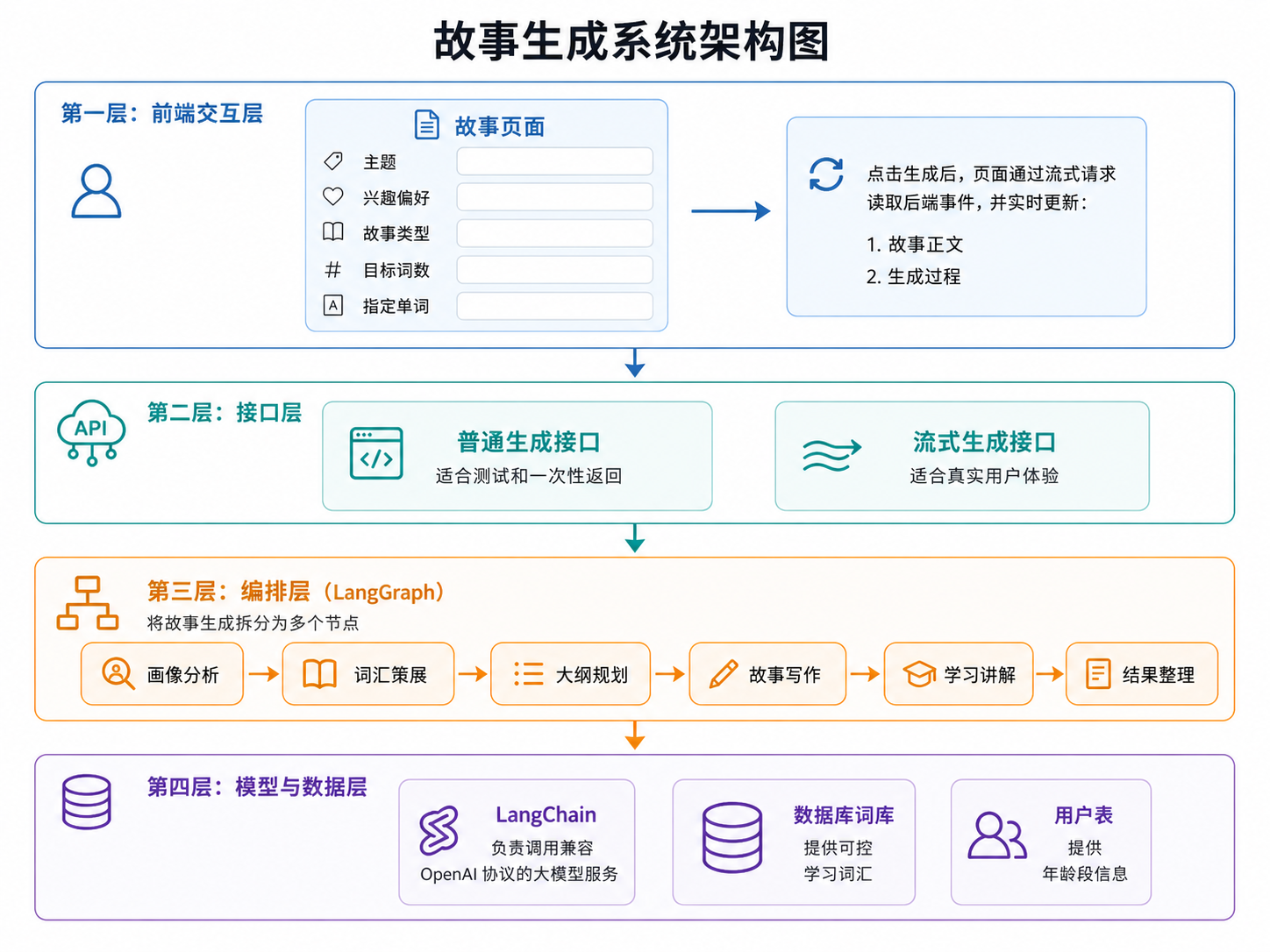The image size is (1270, 952).
Task: Click the text 将故事生成拆分为多个节点
Action: (x=253, y=623)
